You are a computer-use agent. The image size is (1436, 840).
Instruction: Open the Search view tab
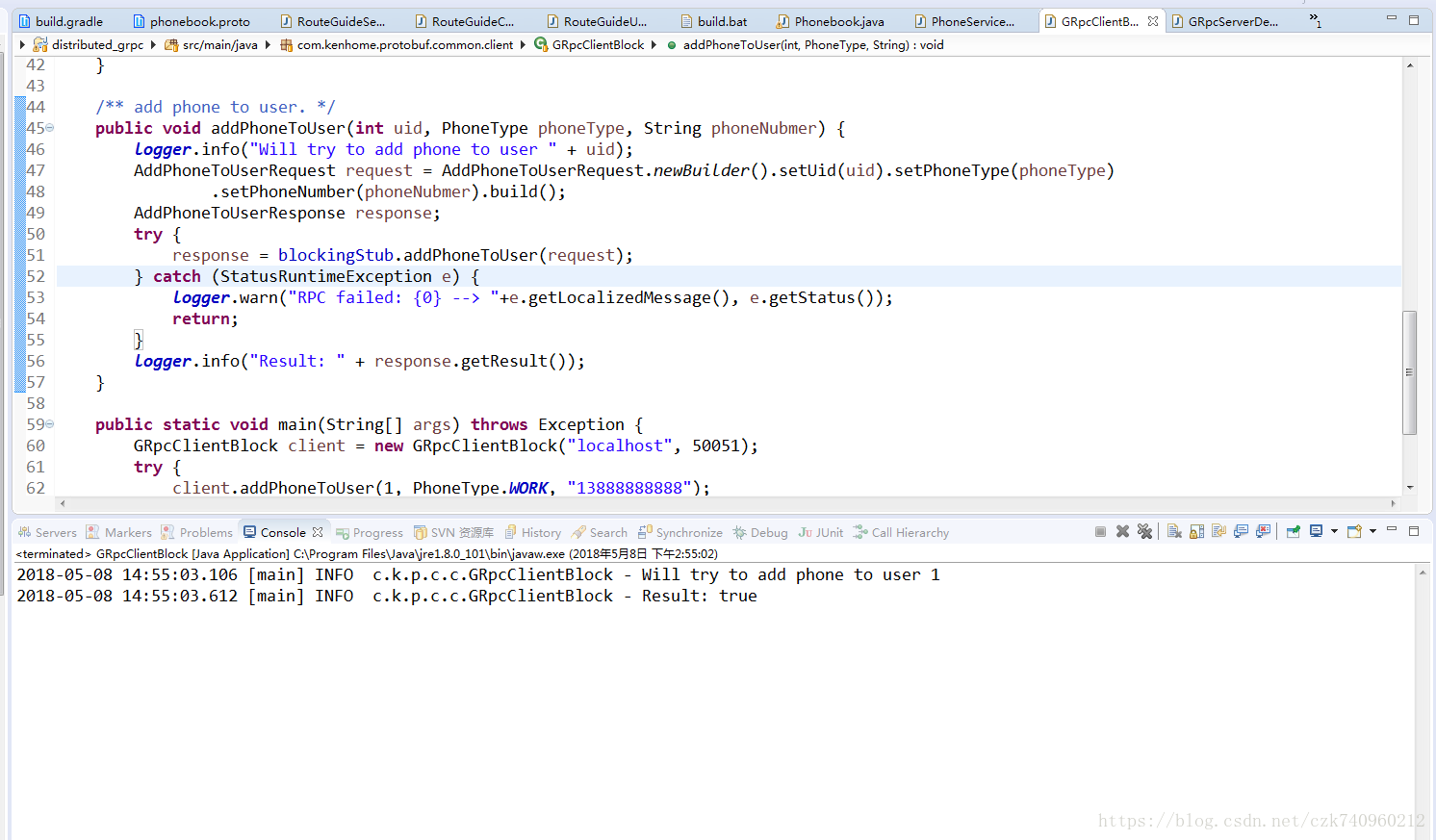[599, 532]
